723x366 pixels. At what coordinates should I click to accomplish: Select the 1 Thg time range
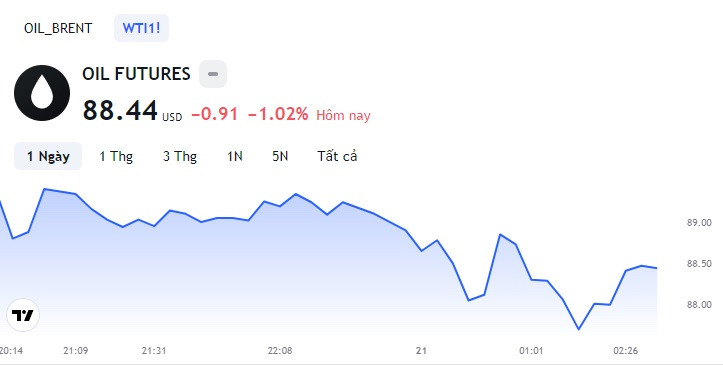point(116,156)
